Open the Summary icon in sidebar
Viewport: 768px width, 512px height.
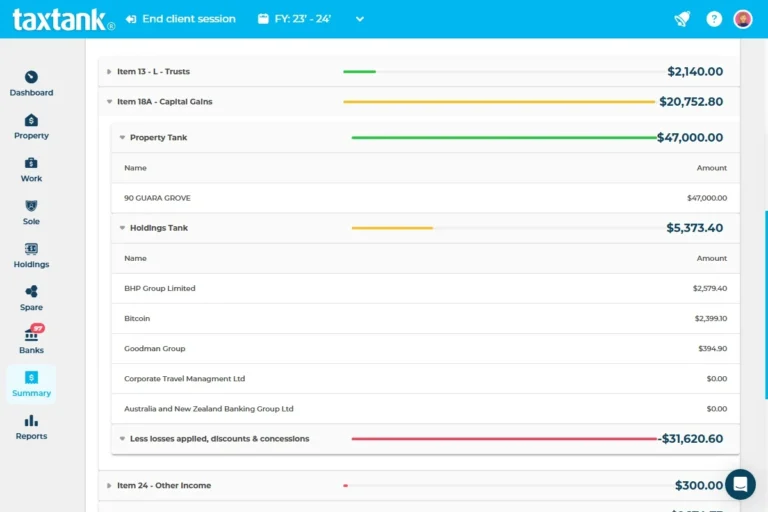coord(31,377)
